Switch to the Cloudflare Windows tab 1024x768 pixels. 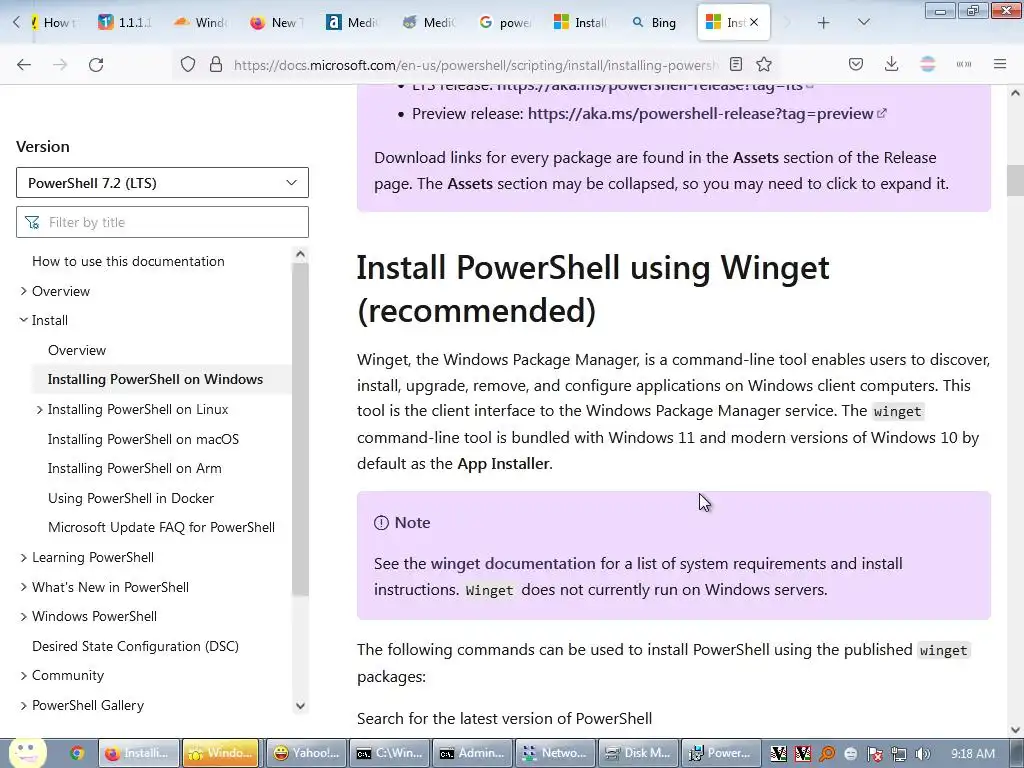[x=200, y=23]
